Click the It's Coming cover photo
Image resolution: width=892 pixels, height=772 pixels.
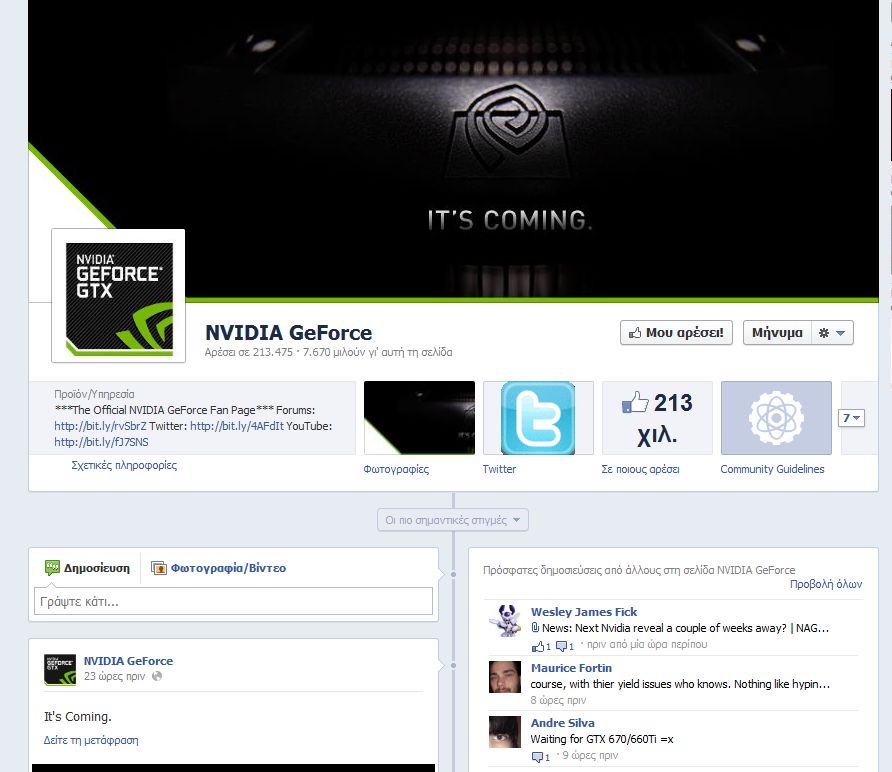click(x=453, y=150)
